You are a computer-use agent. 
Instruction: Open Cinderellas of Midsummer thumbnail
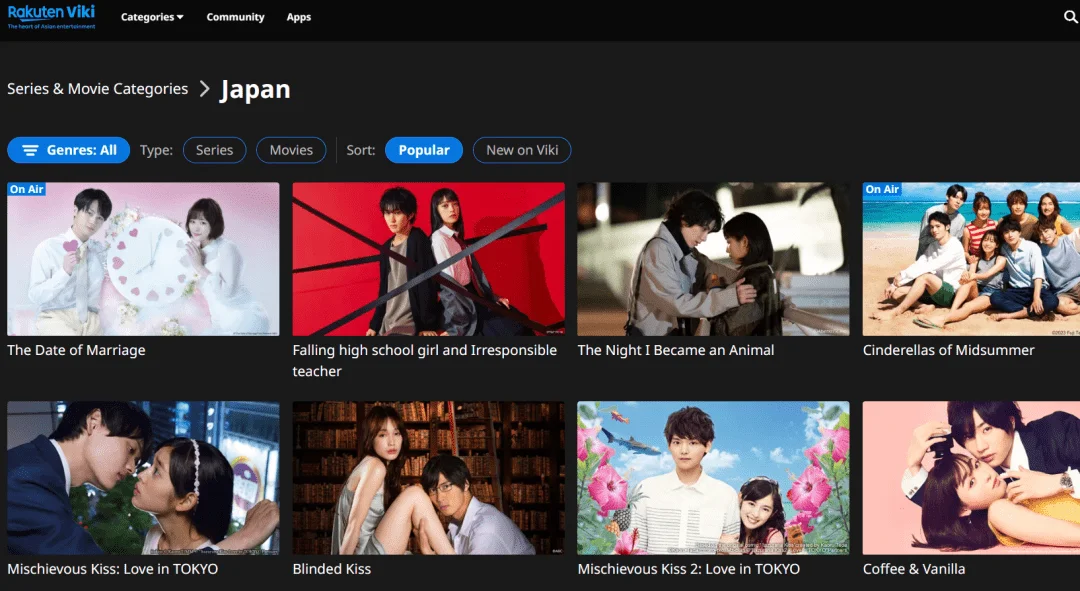pos(971,259)
